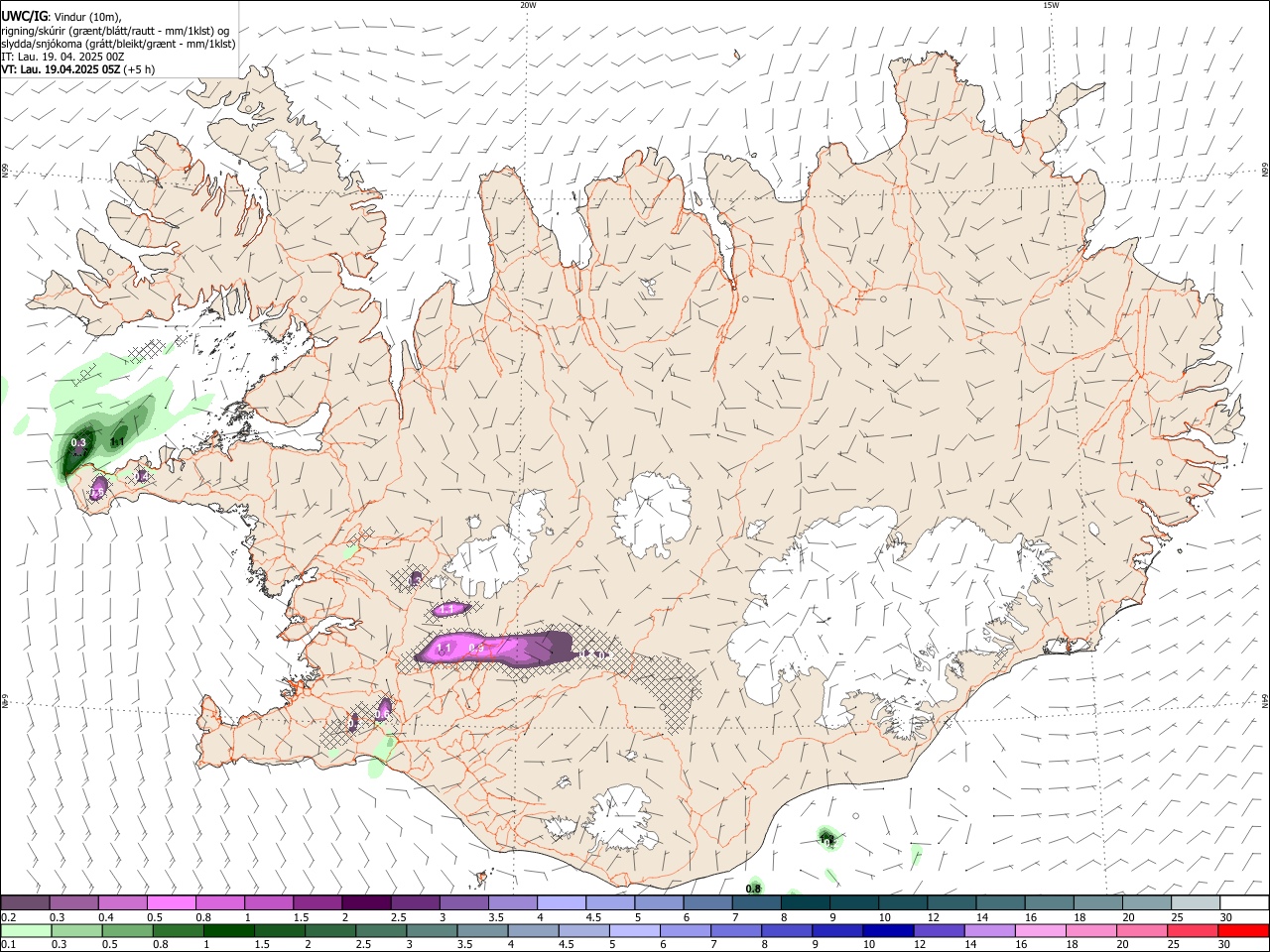Screen dimensions: 1270x952
Task: Select the darkest green swatch labelled 1
Action: [229, 931]
